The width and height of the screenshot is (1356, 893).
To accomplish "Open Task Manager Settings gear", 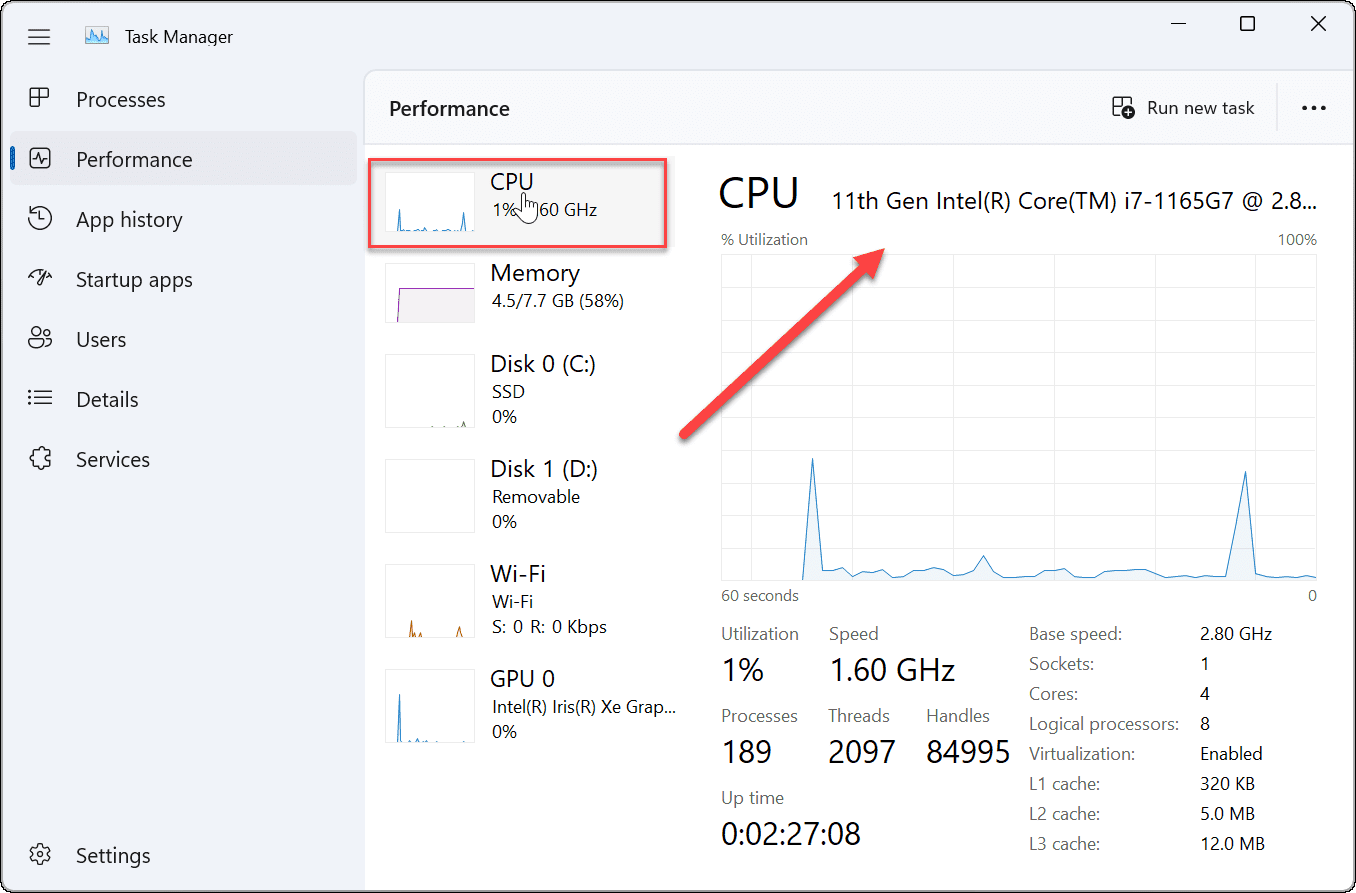I will pyautogui.click(x=39, y=854).
